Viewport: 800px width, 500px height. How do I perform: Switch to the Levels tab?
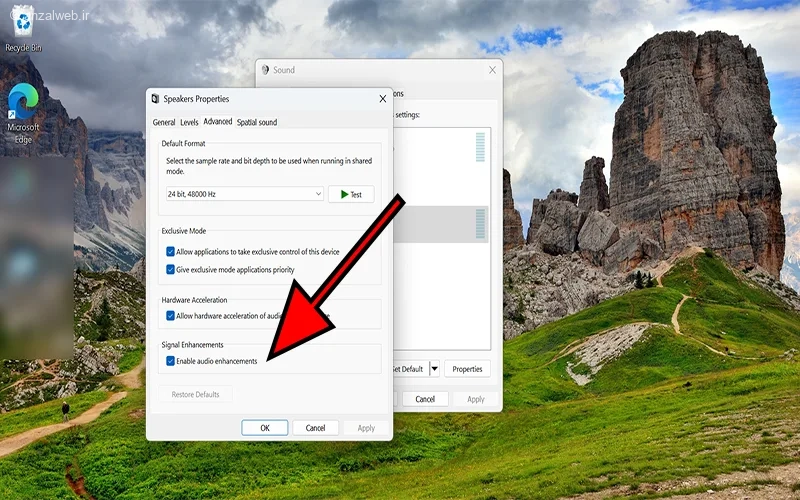pyautogui.click(x=189, y=122)
